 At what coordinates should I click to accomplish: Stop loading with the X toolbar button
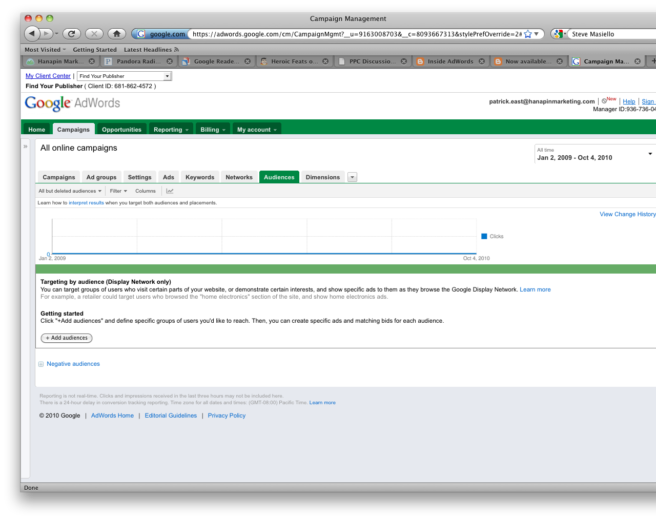click(x=94, y=33)
